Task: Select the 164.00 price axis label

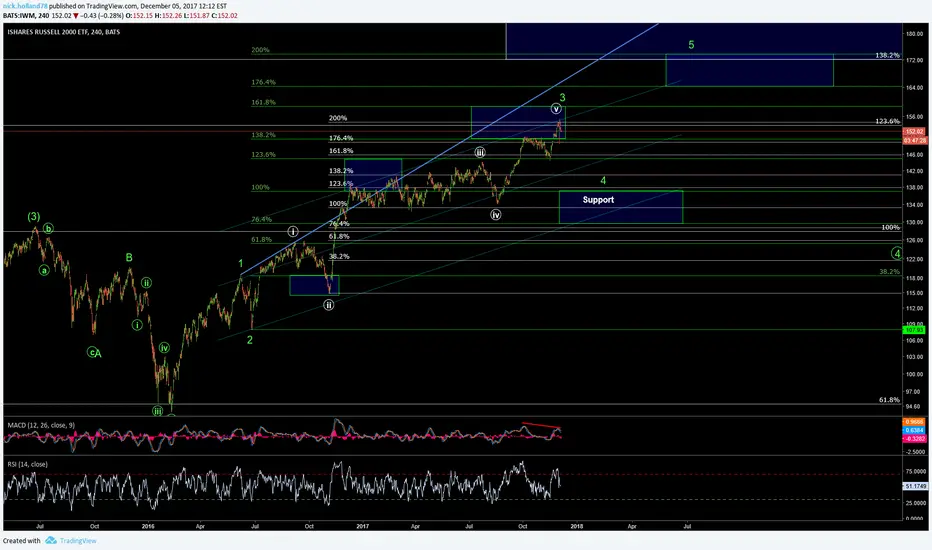Action: click(914, 87)
